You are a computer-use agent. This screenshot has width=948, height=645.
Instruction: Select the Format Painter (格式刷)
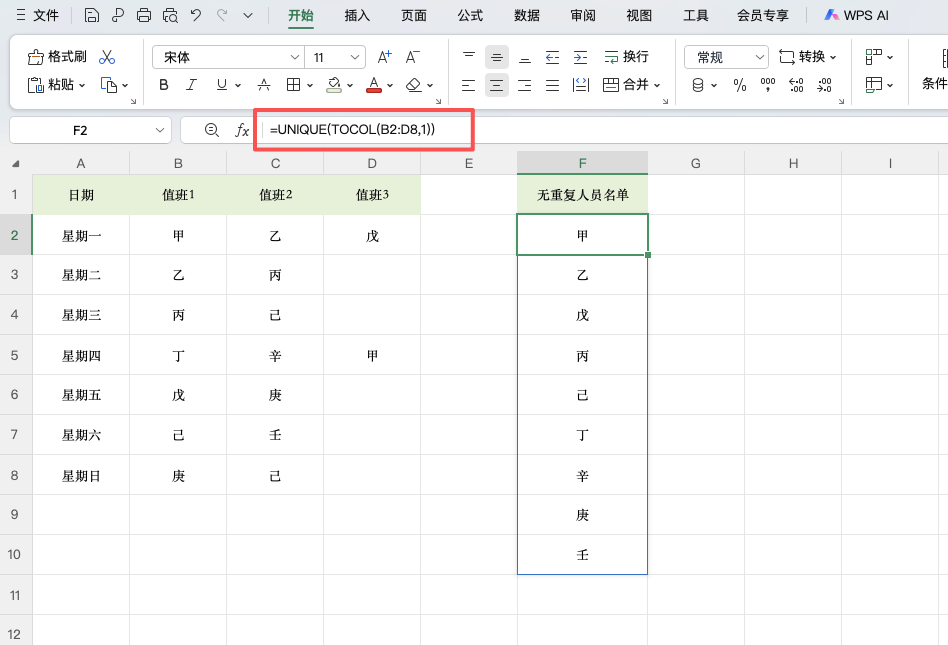coord(57,57)
